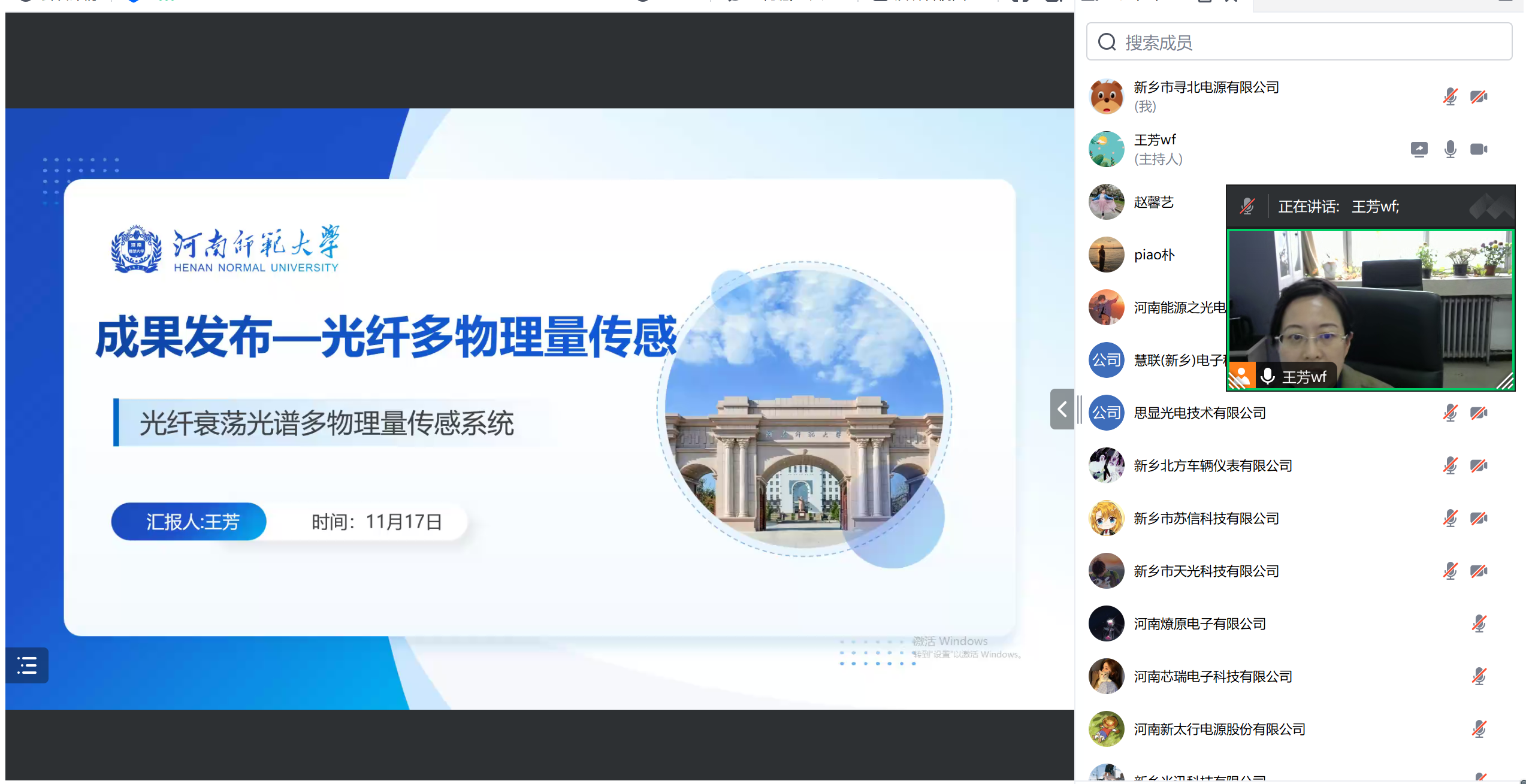Click muted mic icon in speaking bar

(x=1247, y=207)
